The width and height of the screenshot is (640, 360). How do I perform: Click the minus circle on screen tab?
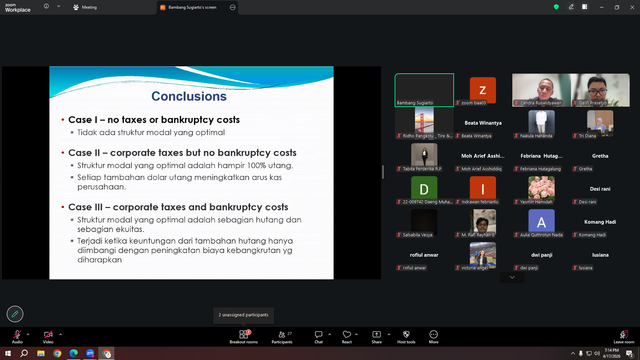click(233, 7)
